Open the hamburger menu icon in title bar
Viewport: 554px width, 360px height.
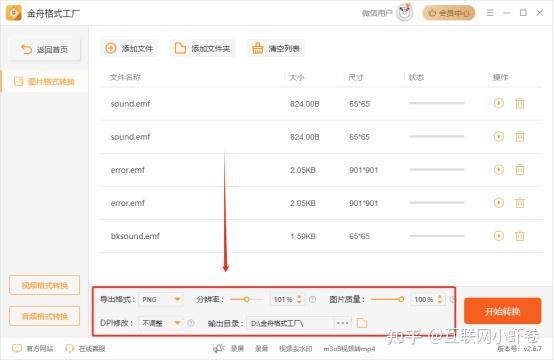click(x=490, y=13)
